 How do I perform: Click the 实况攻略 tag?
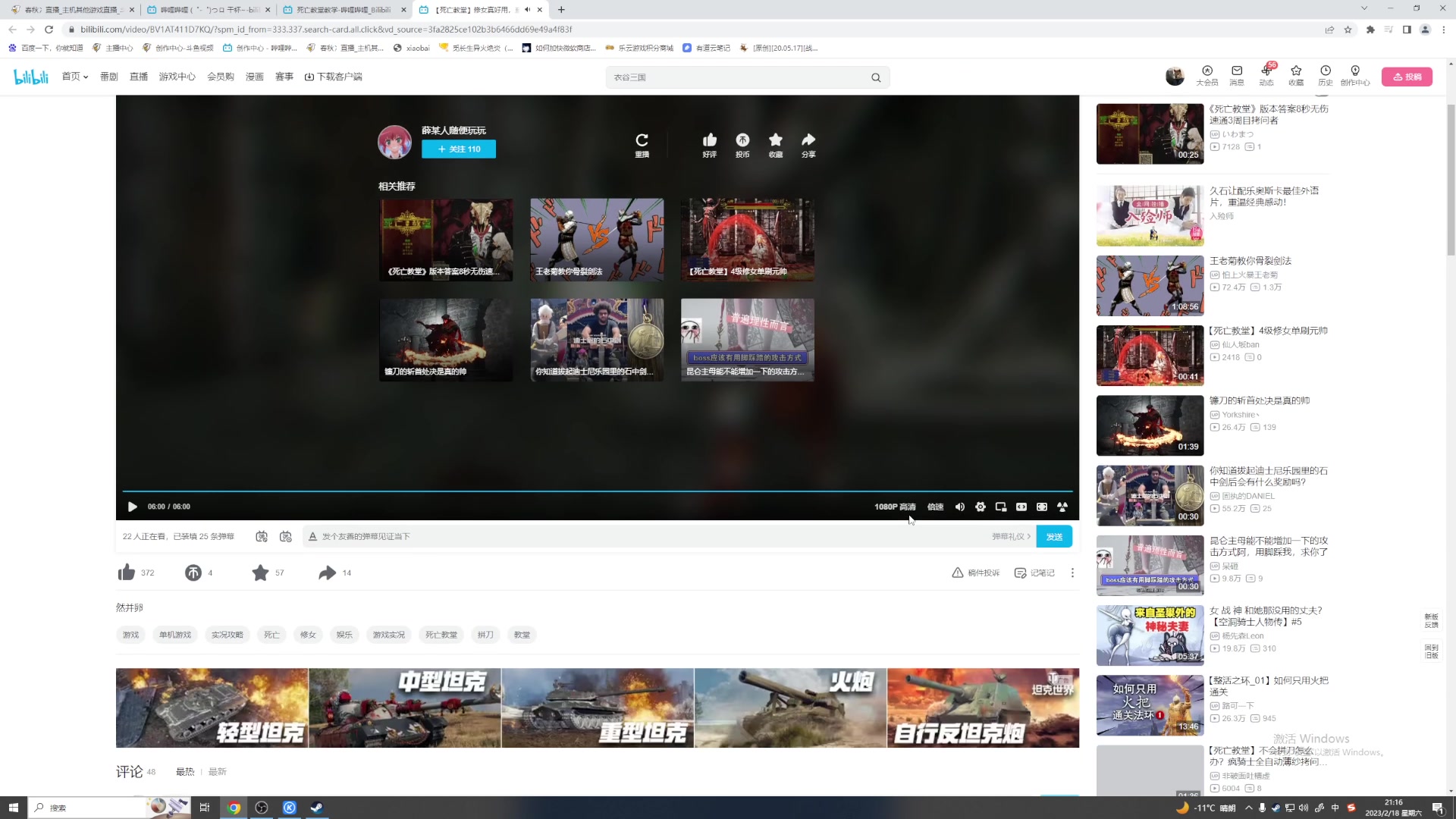pyautogui.click(x=227, y=635)
